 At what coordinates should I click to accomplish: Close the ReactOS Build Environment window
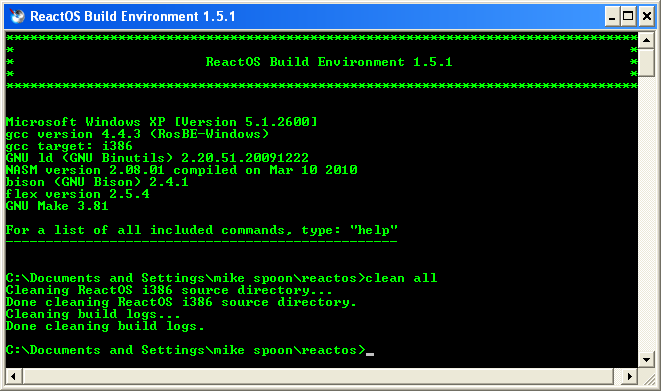[x=647, y=16]
